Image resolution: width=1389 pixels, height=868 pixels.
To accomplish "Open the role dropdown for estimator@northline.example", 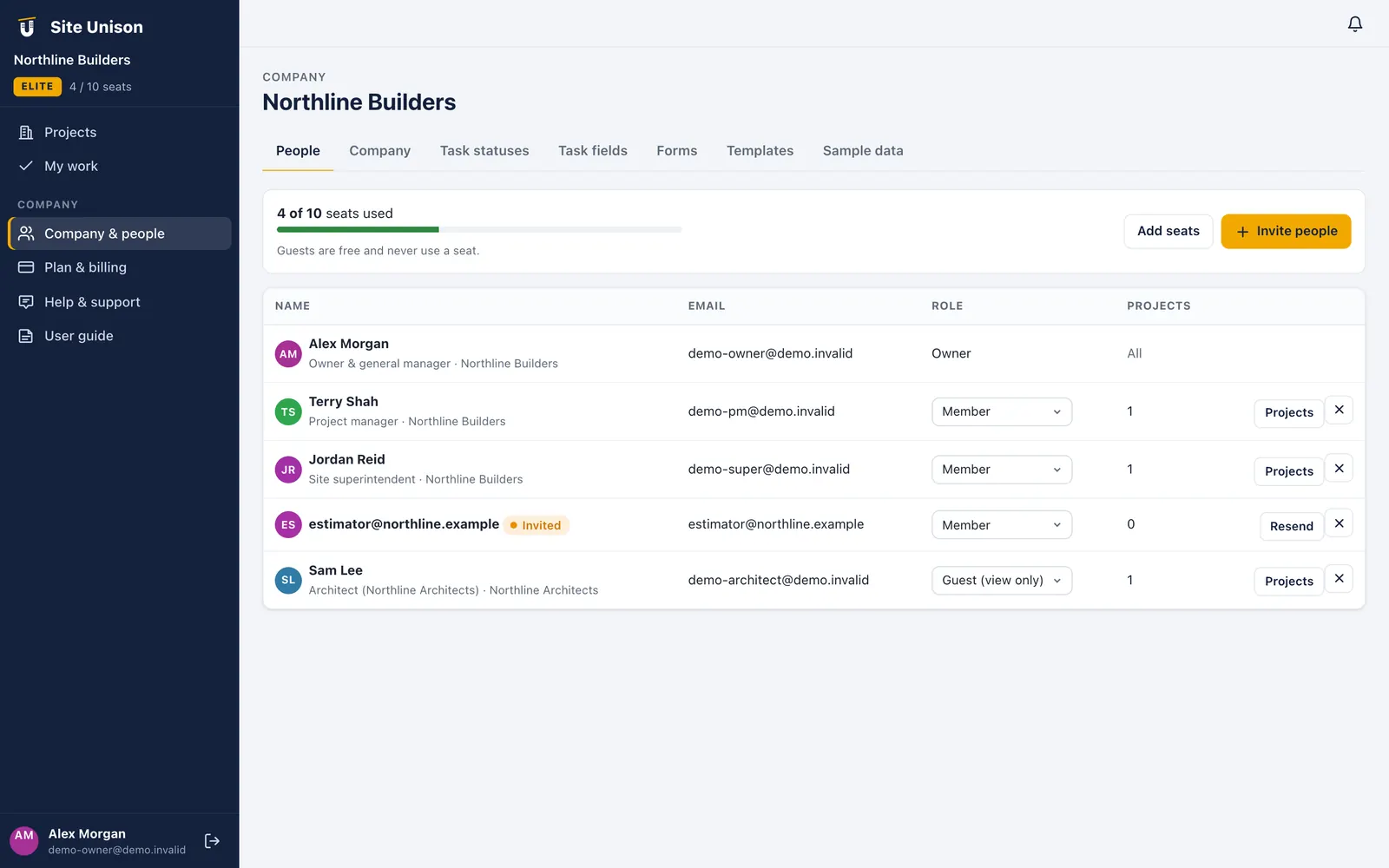I will point(1002,525).
